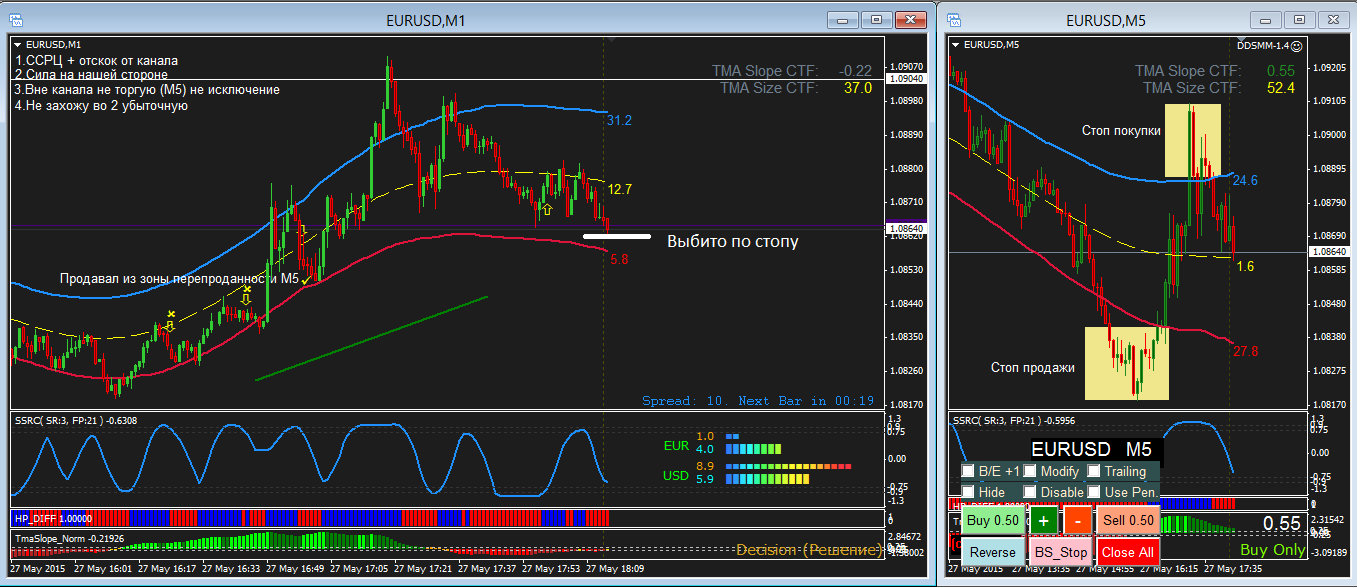
Task: Click rule '4.Не захожу во 2 убыточную'
Action: coord(101,104)
